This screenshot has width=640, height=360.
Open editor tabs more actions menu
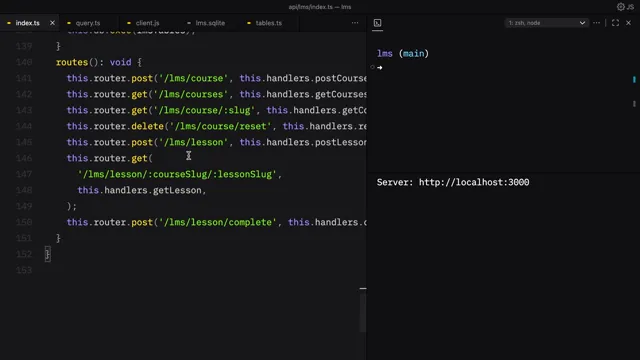tap(355, 23)
